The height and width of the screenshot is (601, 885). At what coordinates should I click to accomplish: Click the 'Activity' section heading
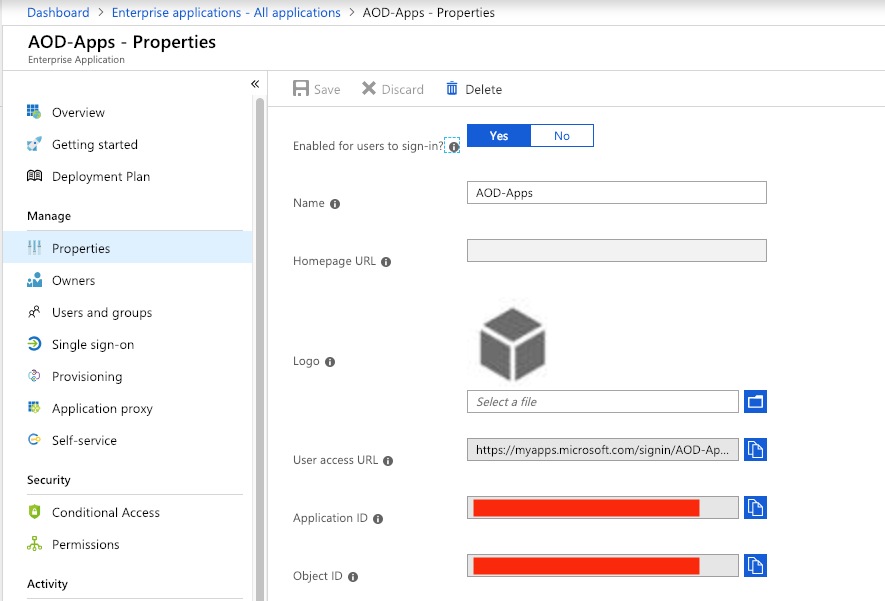pos(47,584)
